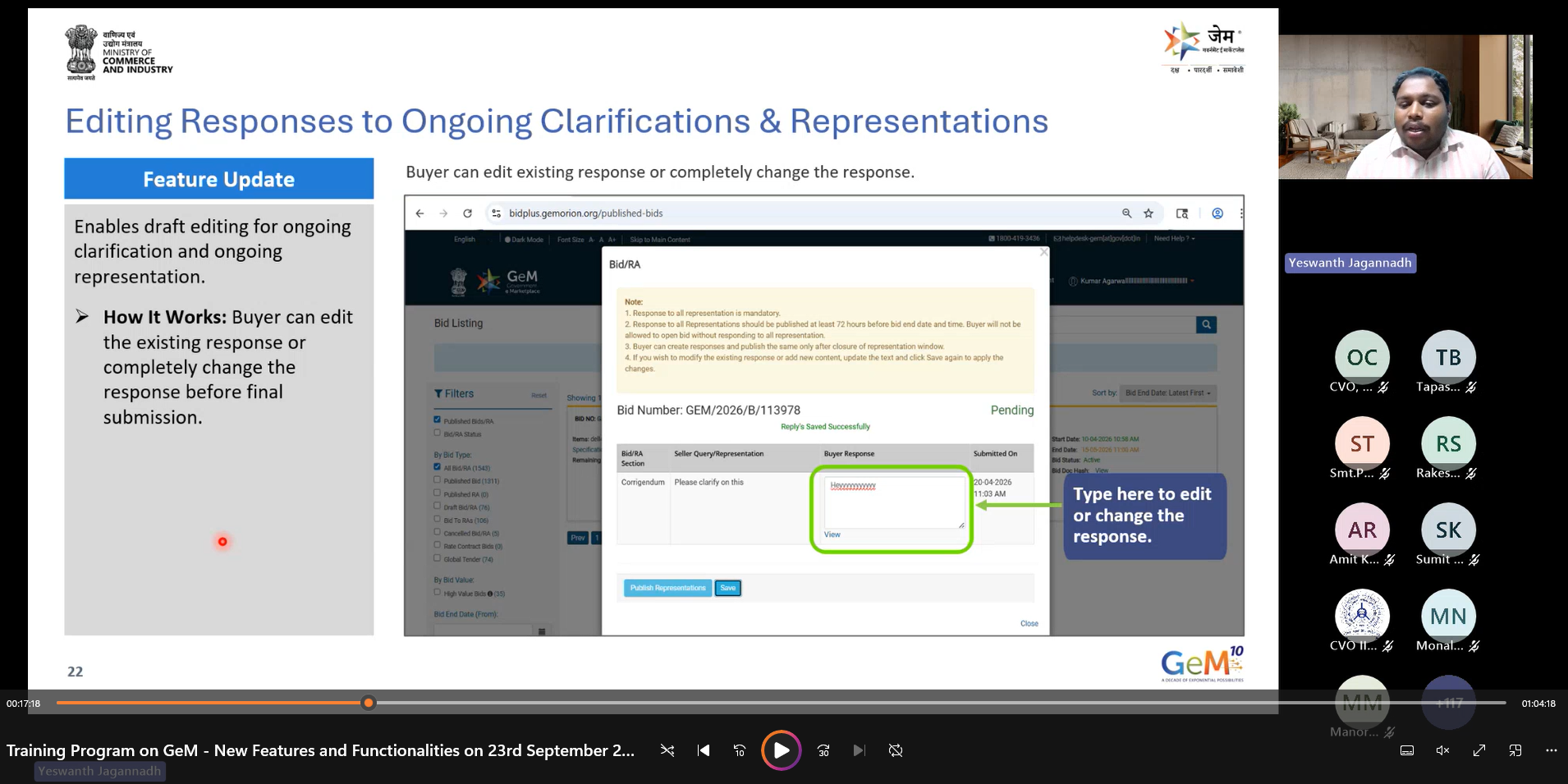The width and height of the screenshot is (1568, 784).
Task: Go to previous track in the player
Action: pos(704,750)
